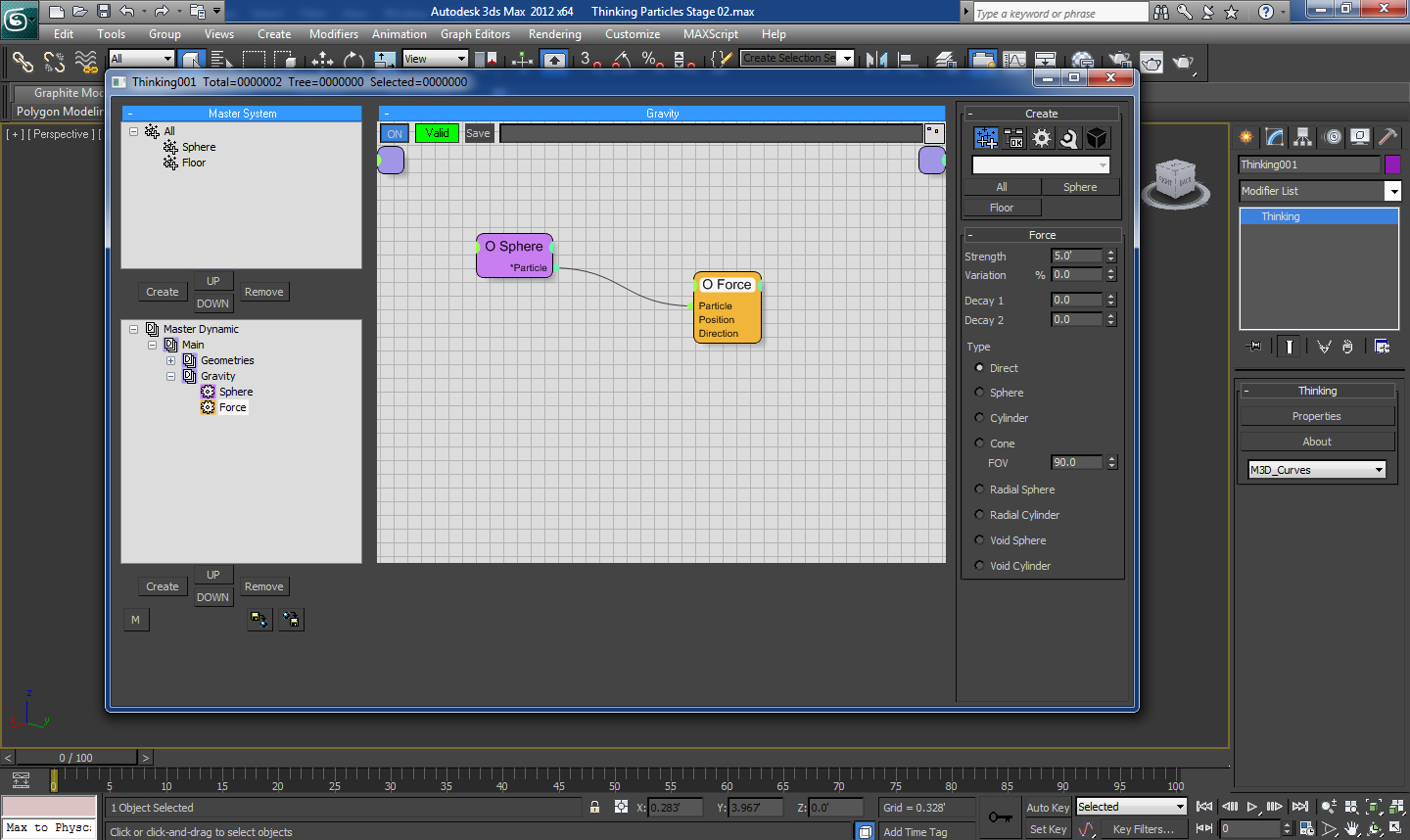Collapse the Force rollout

tap(1042, 235)
